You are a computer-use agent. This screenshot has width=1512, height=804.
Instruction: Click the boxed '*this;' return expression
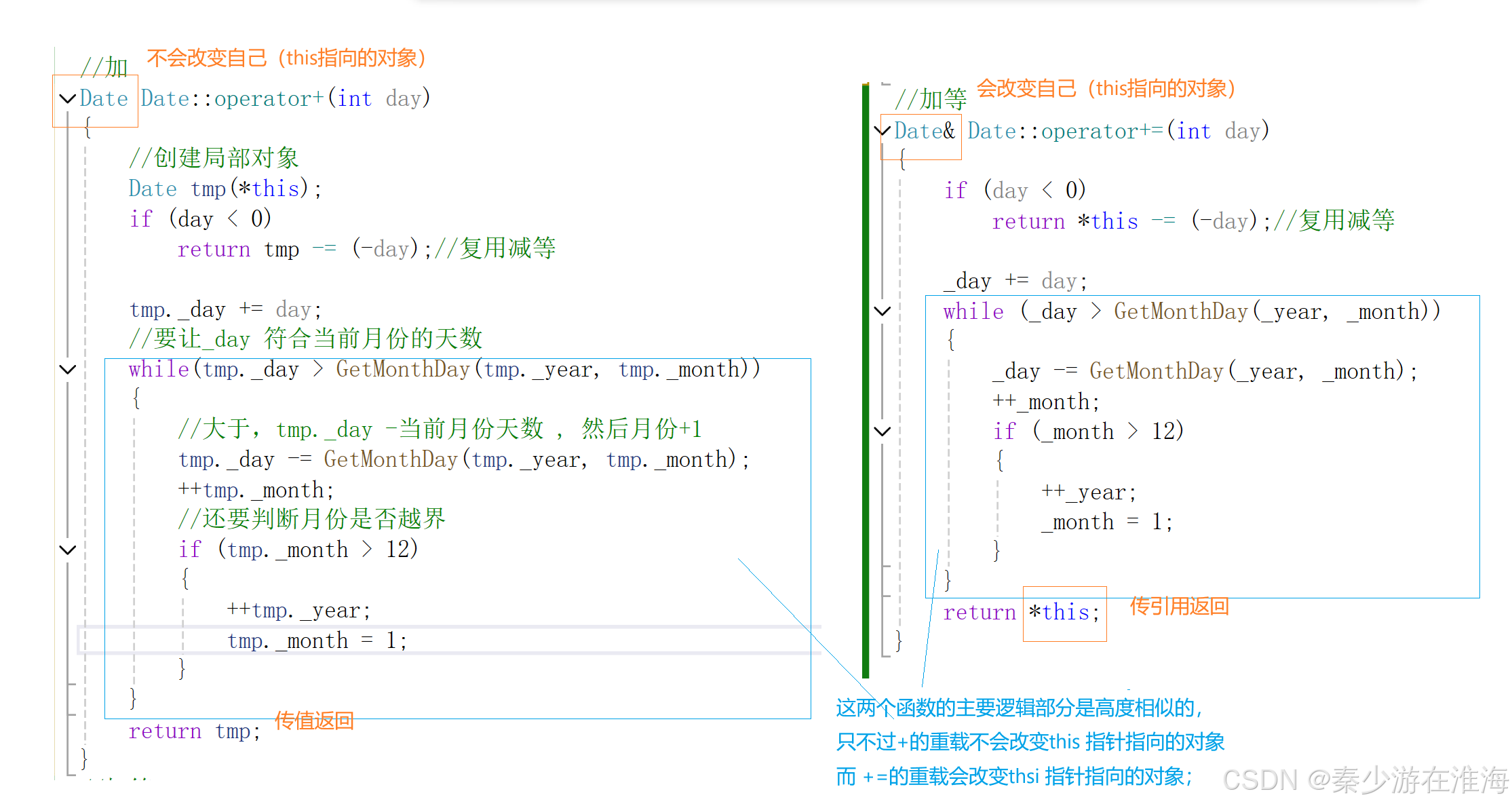1064,613
